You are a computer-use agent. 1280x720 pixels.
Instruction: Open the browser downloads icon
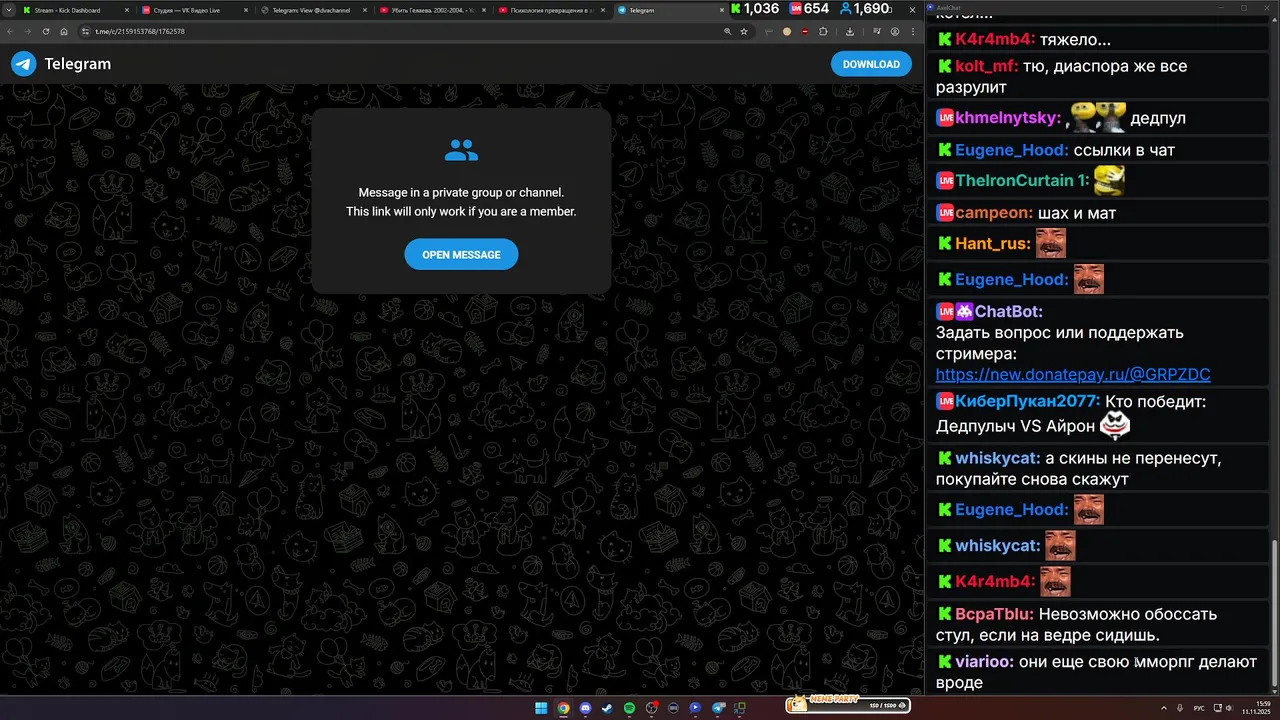(850, 31)
